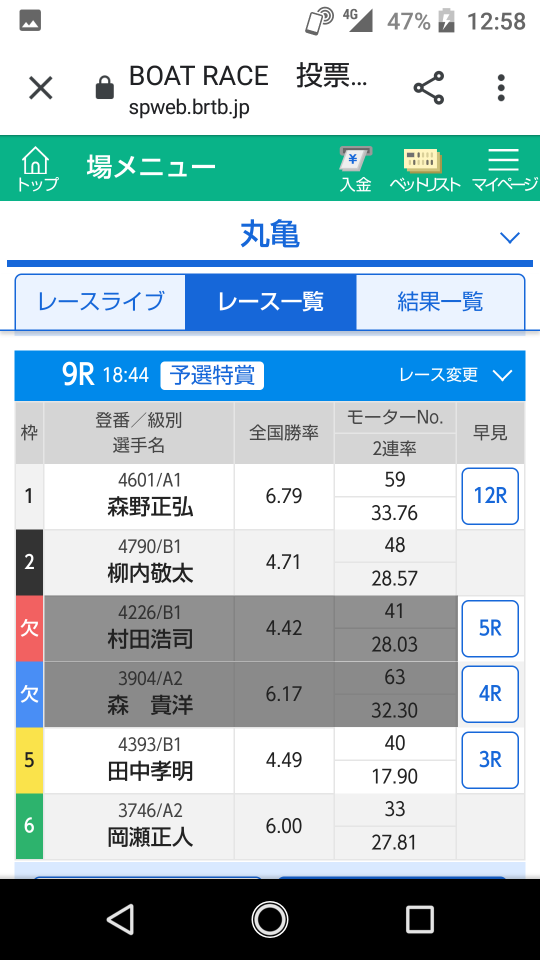
Task: Open the 入金 deposit icon
Action: pyautogui.click(x=356, y=168)
